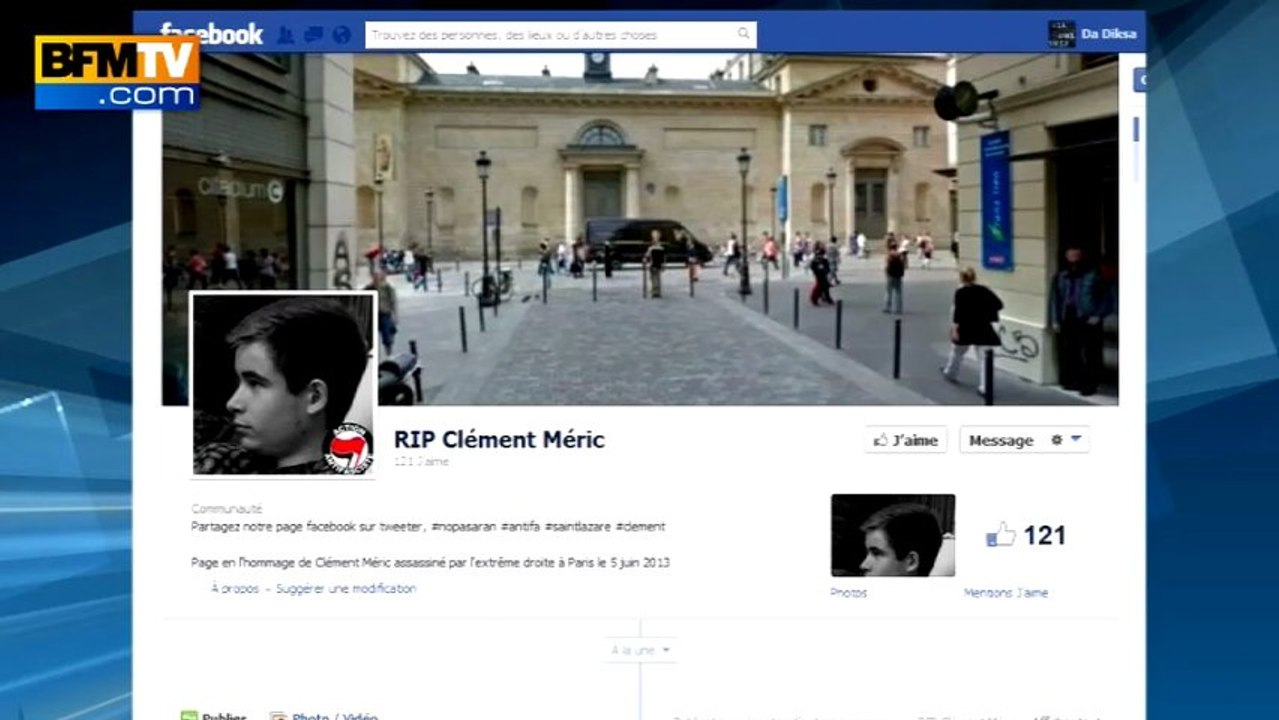Screen dimensions: 1279x720
Task: Click the Communauté label
Action: point(227,509)
